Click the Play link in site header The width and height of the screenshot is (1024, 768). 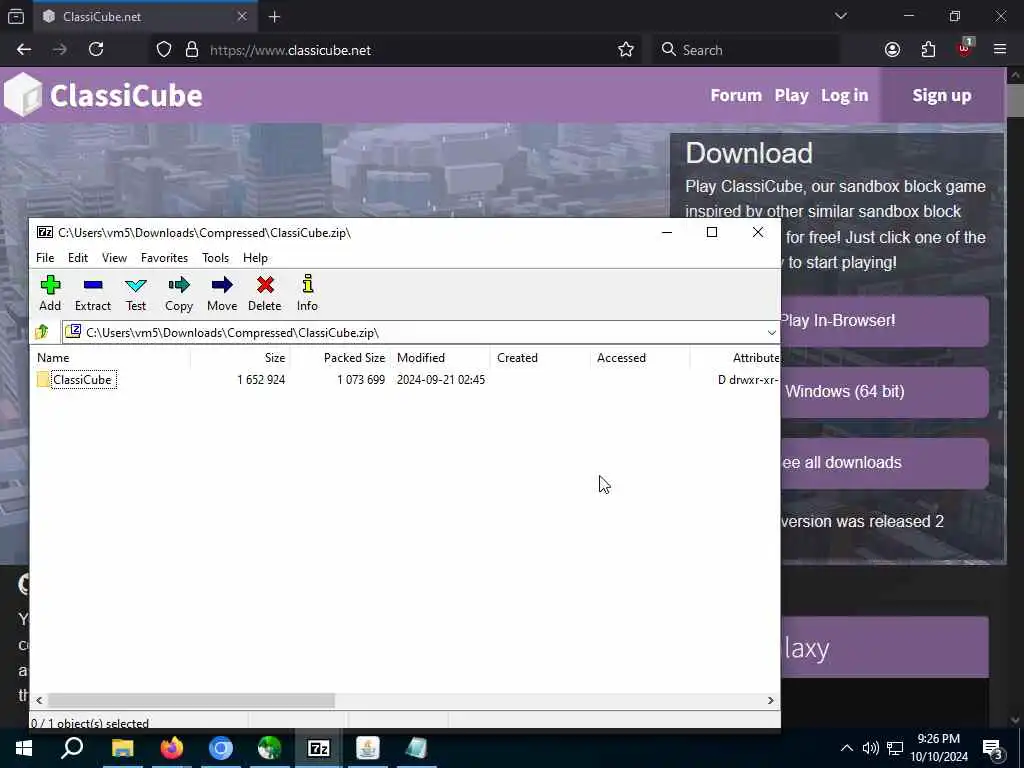[792, 95]
